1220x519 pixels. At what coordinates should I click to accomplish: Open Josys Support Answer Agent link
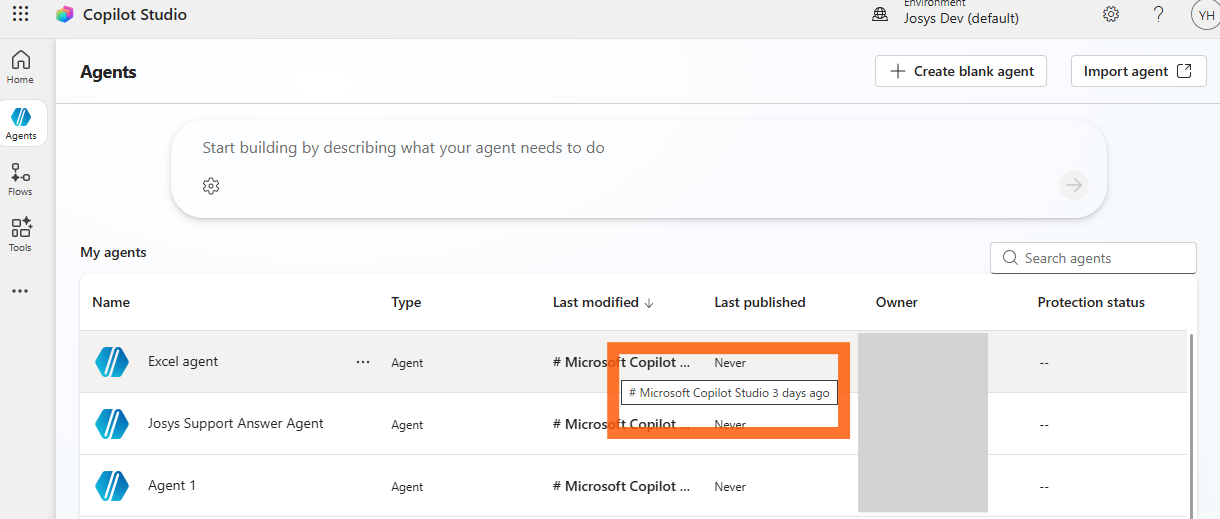[x=236, y=423]
